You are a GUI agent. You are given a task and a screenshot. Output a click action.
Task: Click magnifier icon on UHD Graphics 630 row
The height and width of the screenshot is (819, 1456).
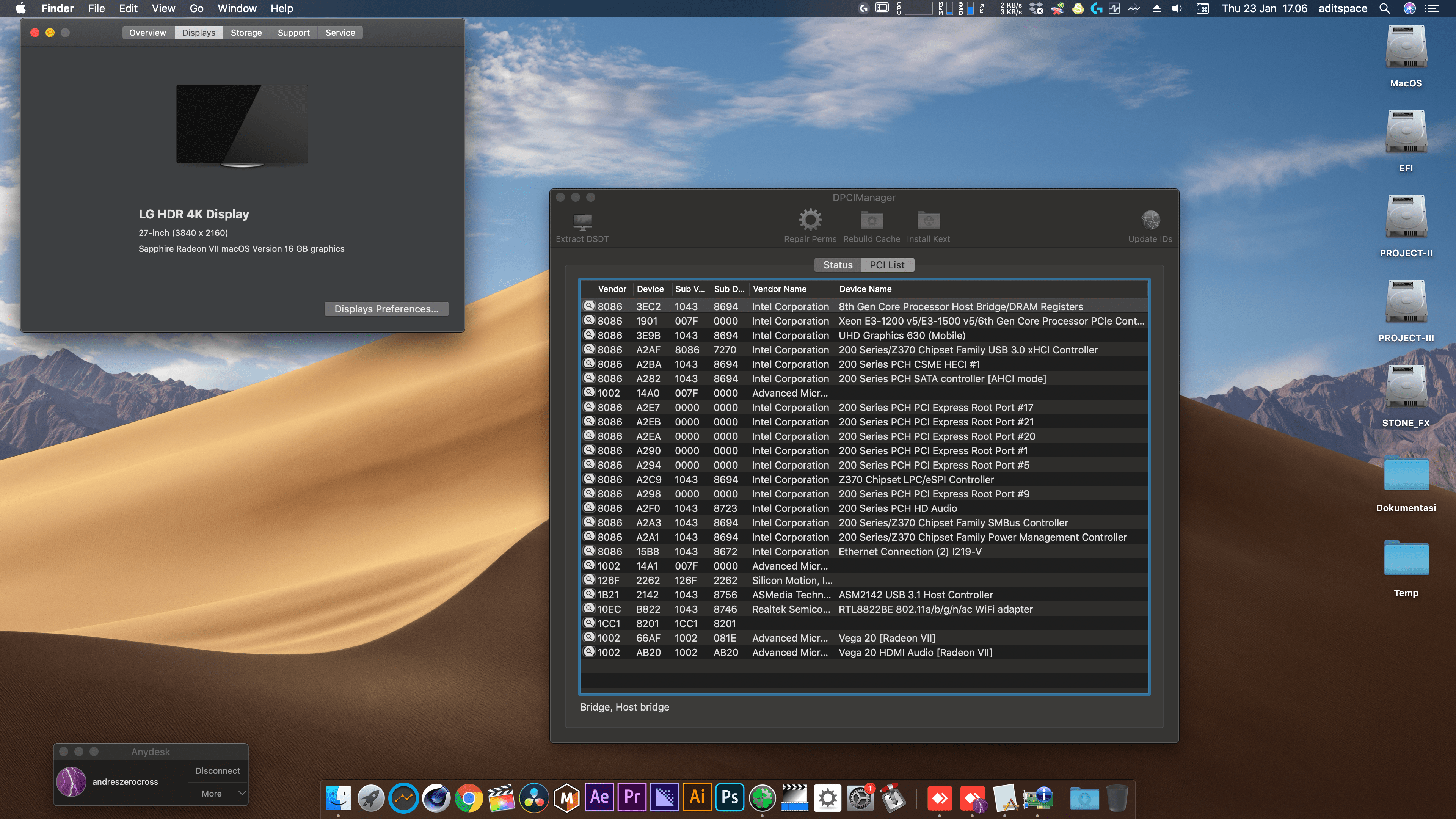coord(589,334)
